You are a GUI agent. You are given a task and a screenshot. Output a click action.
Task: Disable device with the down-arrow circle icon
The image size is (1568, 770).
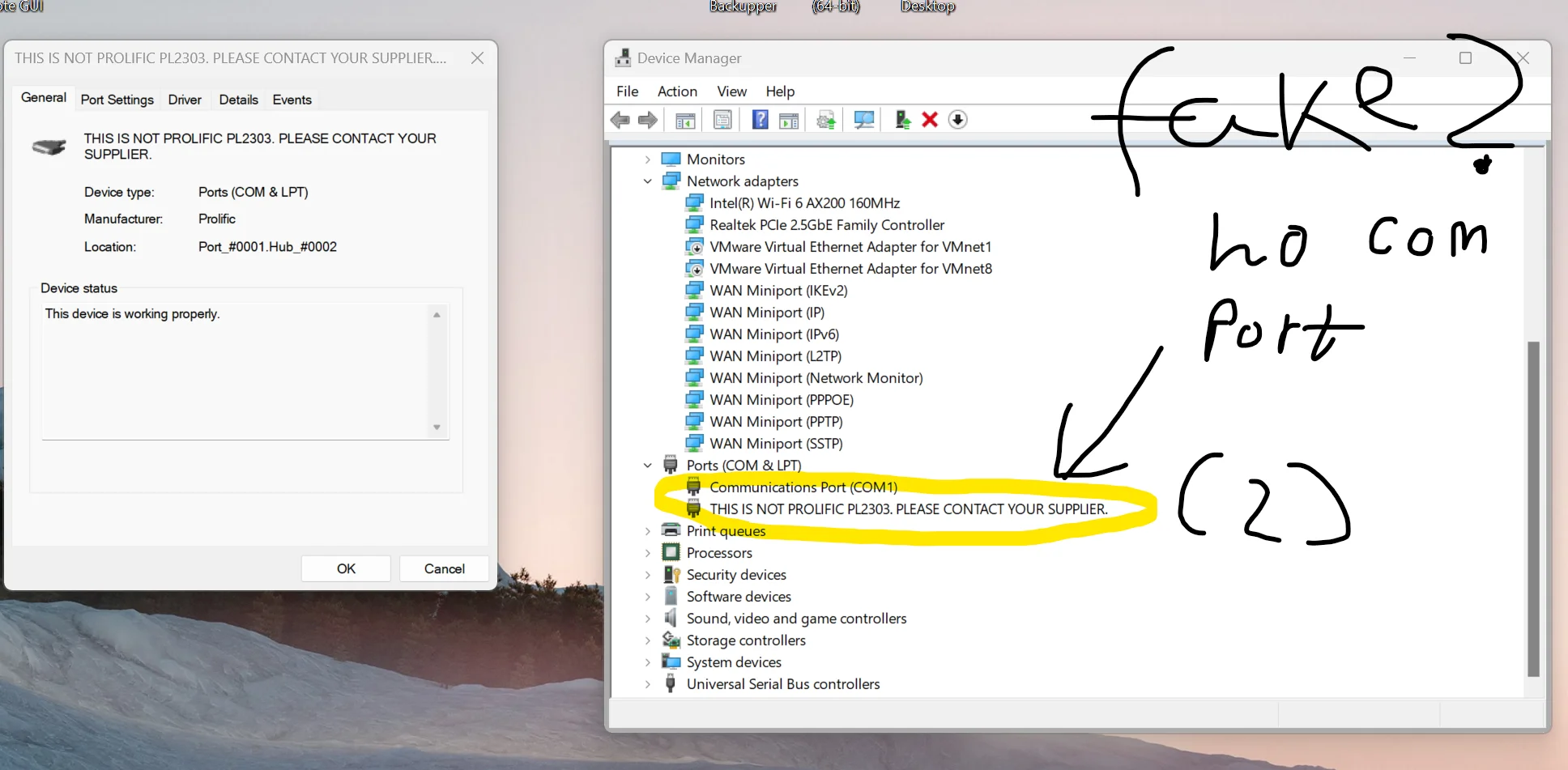pos(957,120)
